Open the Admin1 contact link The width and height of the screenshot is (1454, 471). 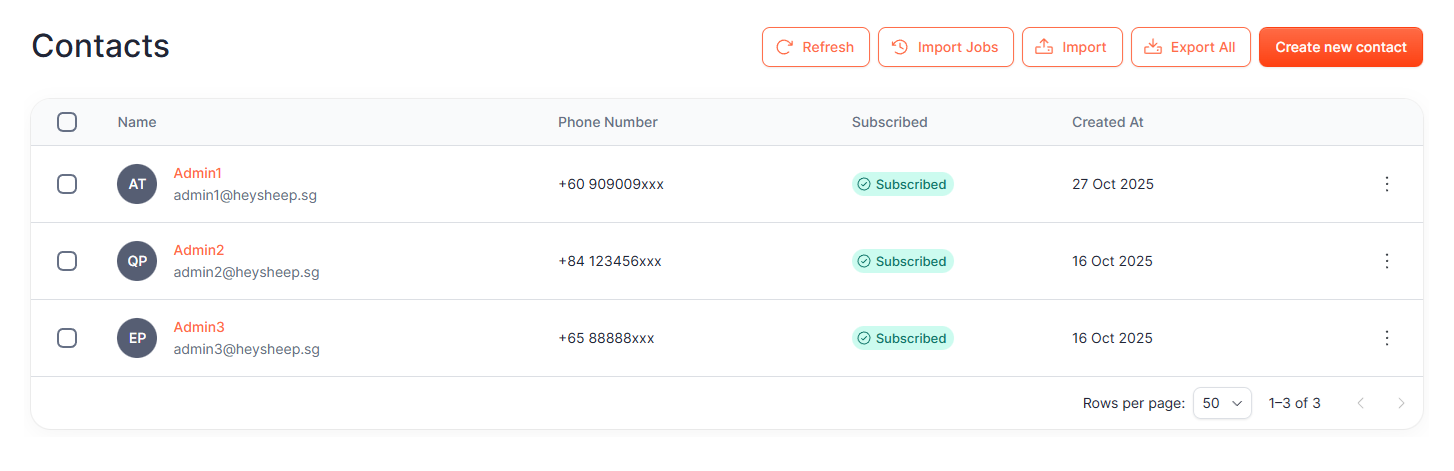[x=198, y=173]
